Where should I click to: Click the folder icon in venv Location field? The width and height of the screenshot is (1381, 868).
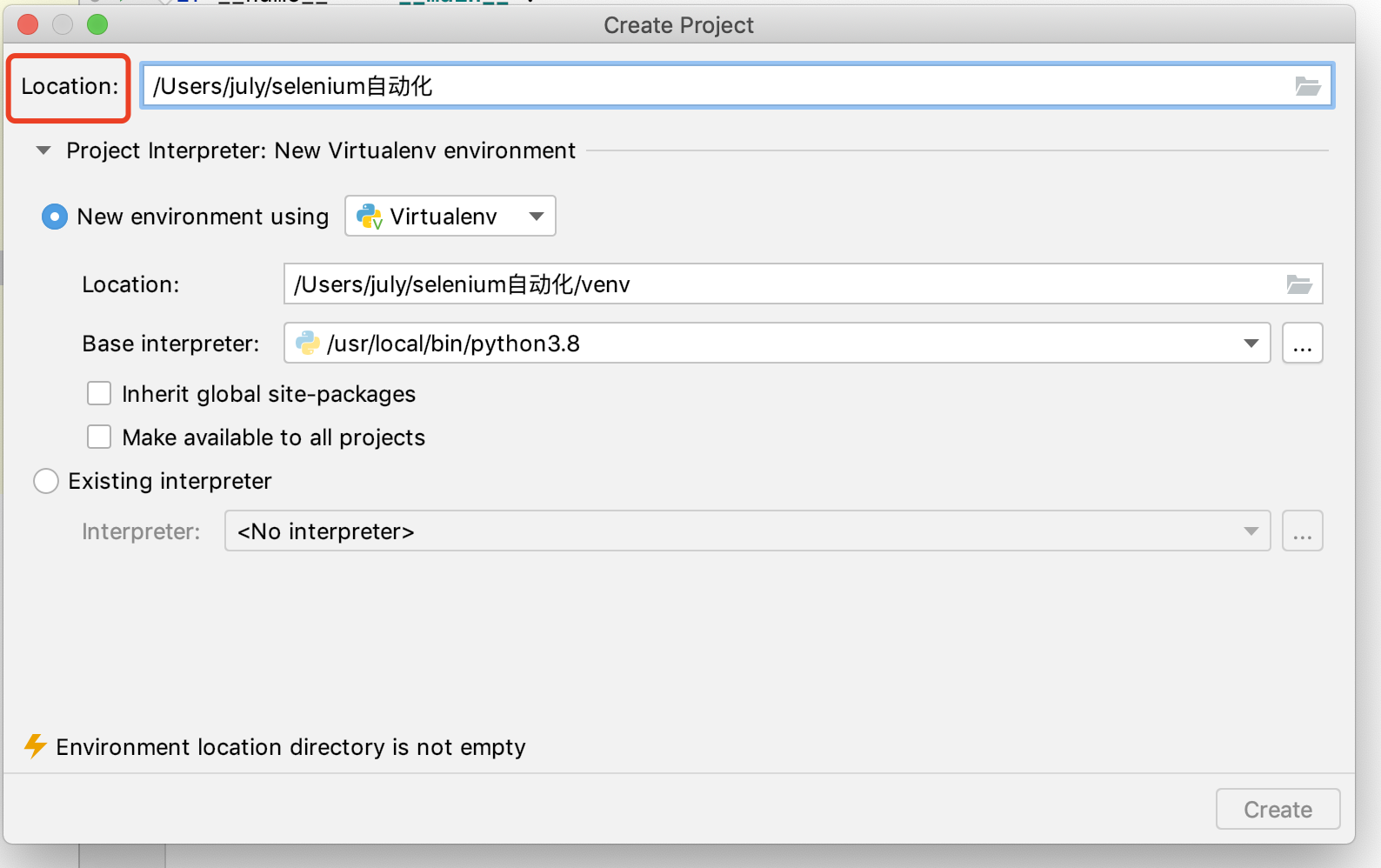coord(1299,284)
